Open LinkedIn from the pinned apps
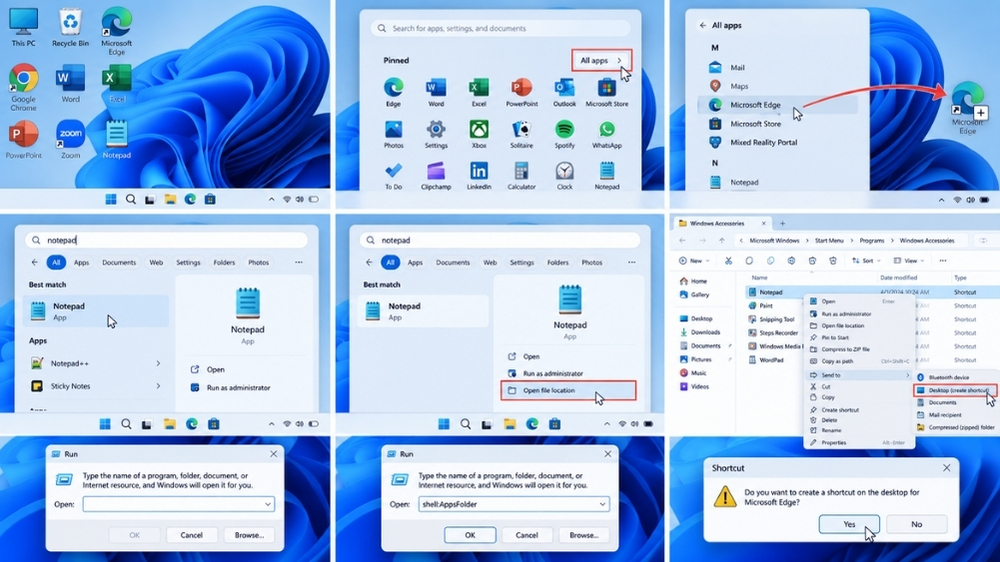Image resolution: width=1000 pixels, height=562 pixels. (x=479, y=176)
